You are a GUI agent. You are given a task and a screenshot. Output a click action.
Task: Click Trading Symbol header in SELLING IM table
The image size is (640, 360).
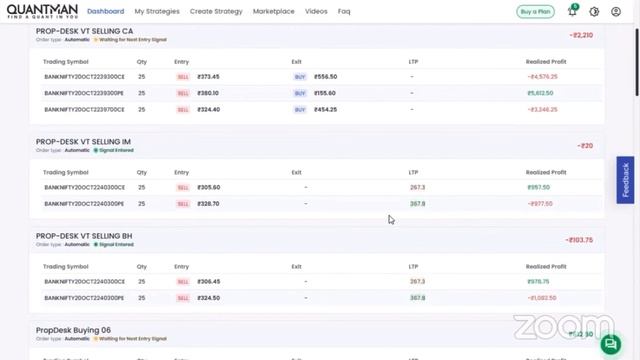point(66,172)
